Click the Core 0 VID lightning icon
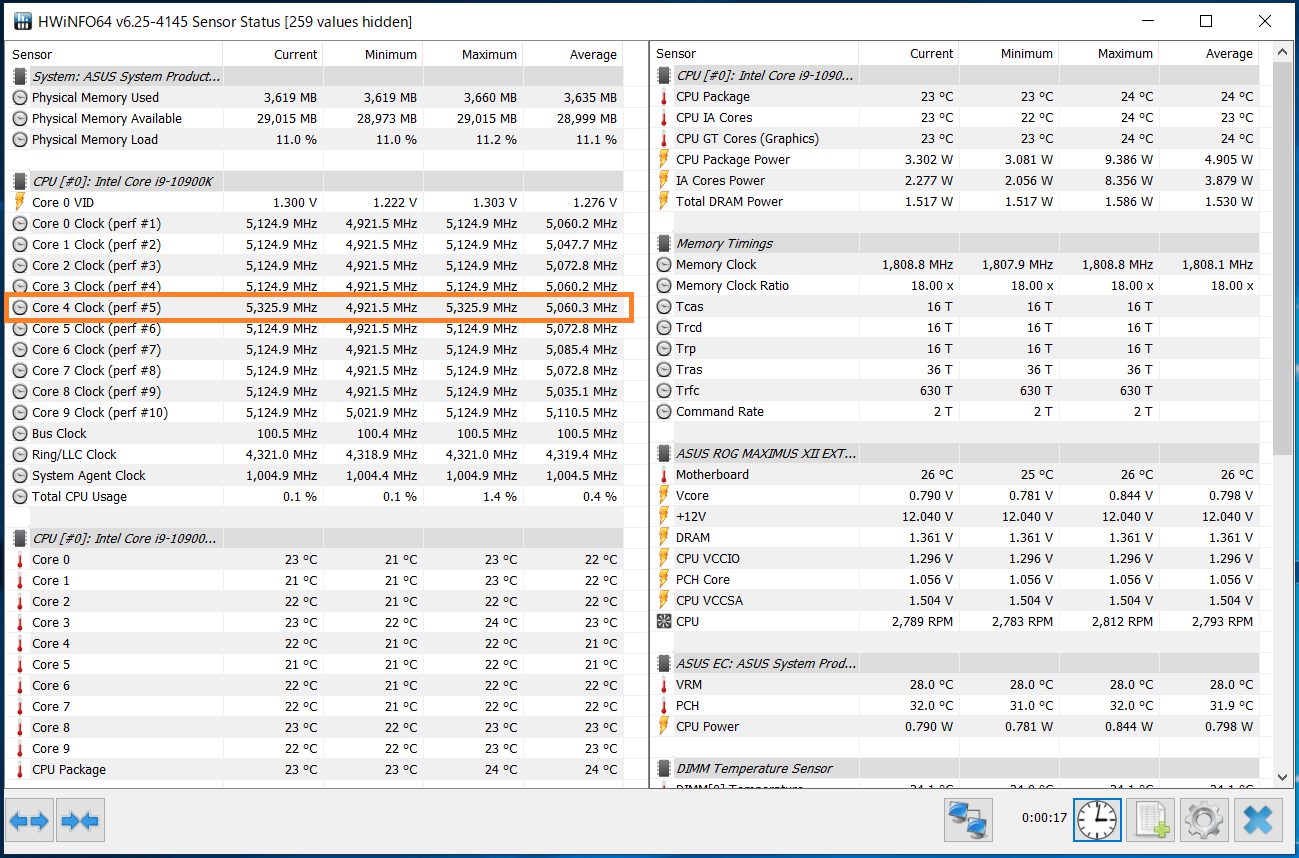The image size is (1299, 858). [20, 202]
